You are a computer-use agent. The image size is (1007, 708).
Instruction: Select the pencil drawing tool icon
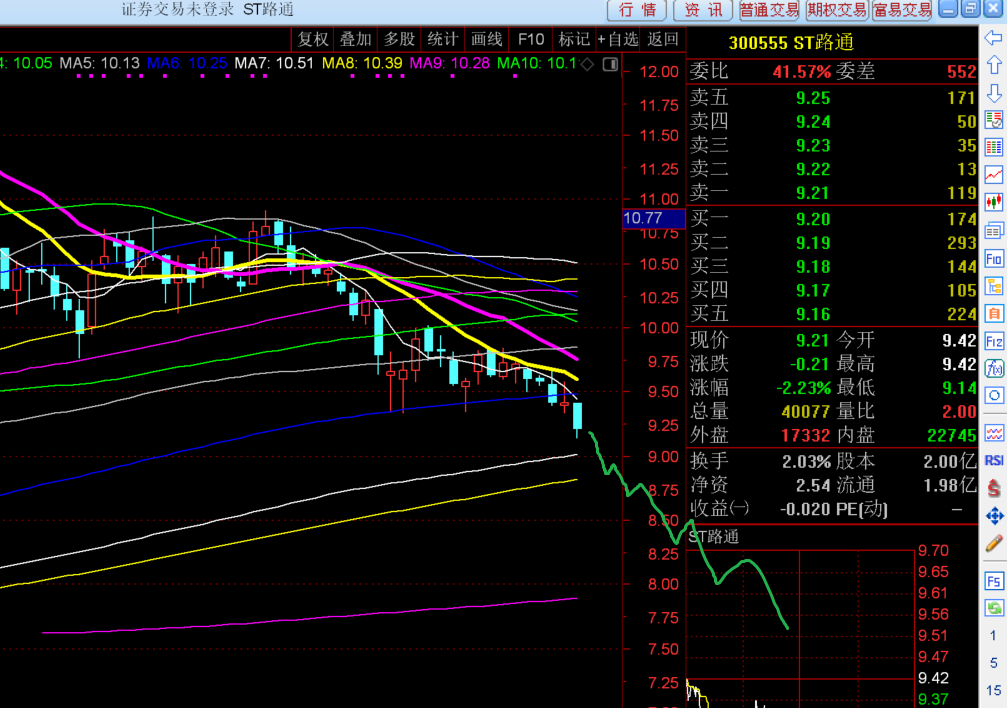994,544
